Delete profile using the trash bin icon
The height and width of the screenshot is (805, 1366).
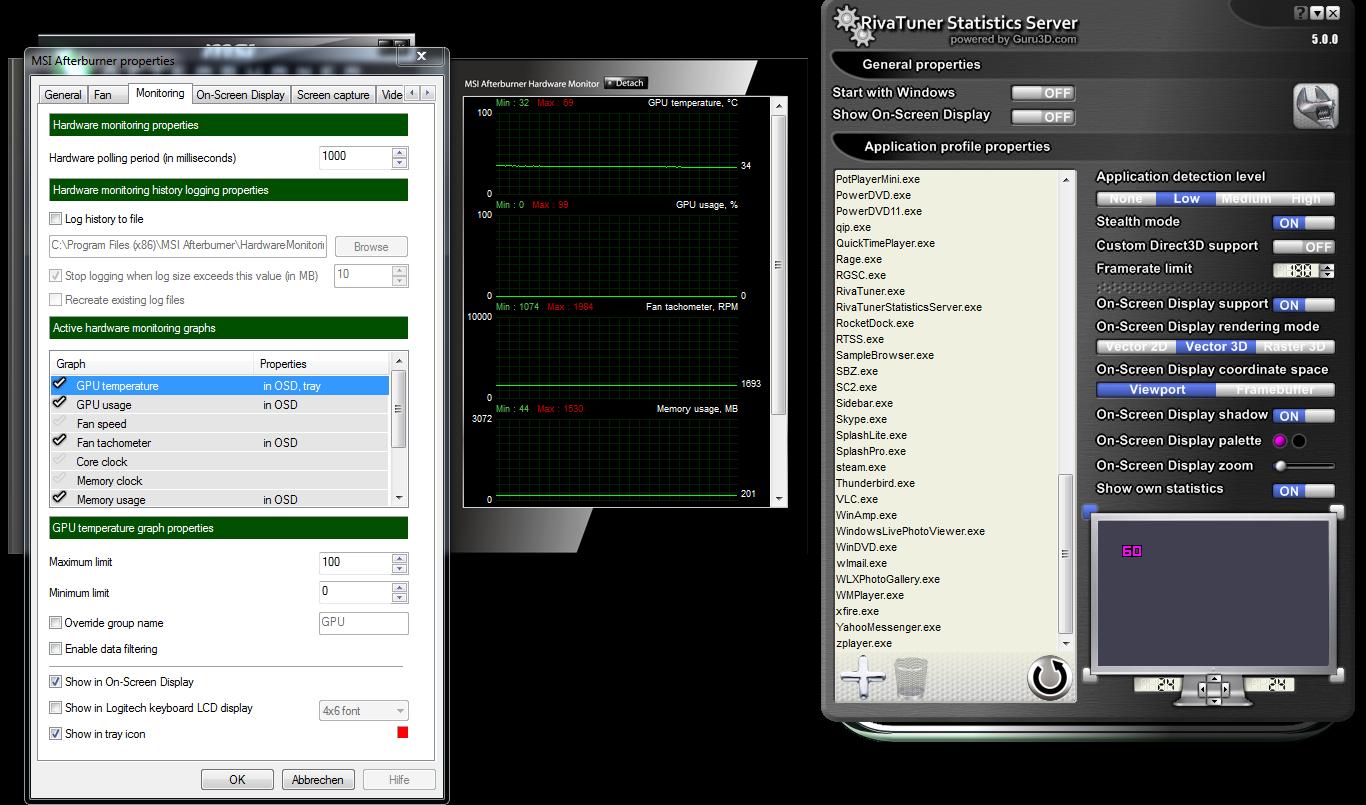pyautogui.click(x=911, y=678)
